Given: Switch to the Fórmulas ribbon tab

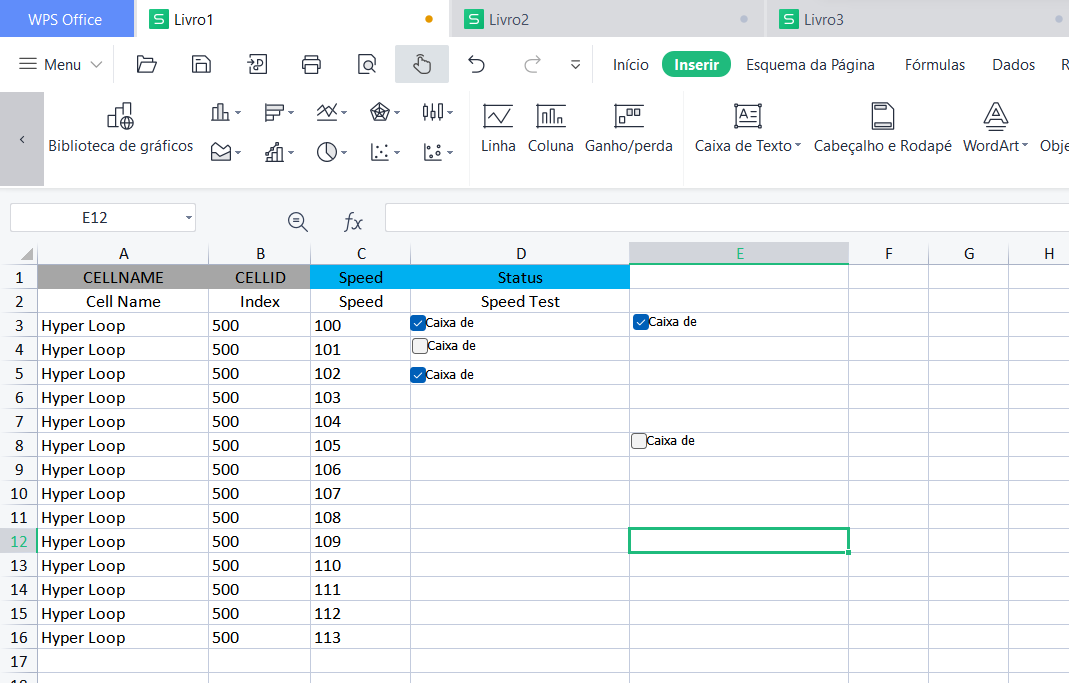Looking at the screenshot, I should click(934, 65).
